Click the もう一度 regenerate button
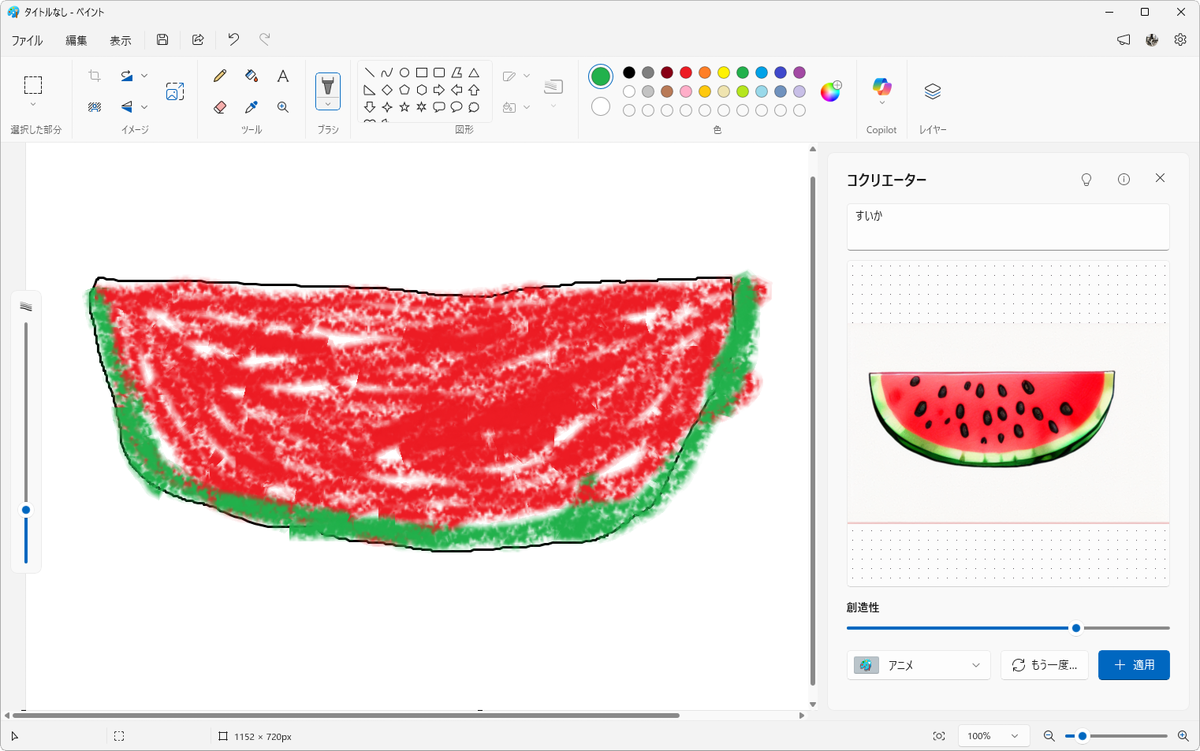The image size is (1200, 751). pos(1044,665)
